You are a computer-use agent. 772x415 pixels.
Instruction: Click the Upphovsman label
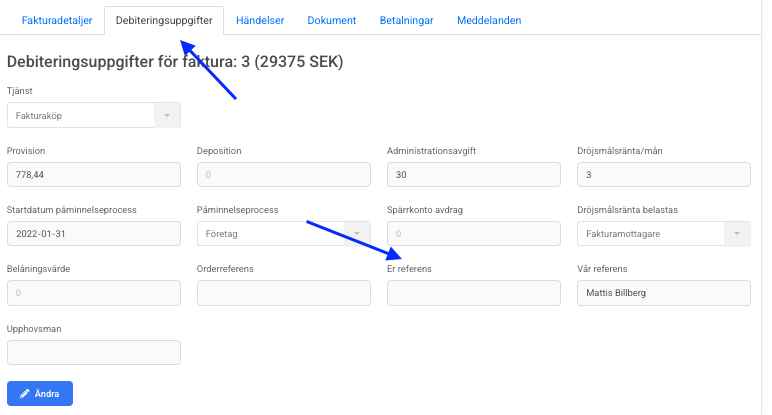click(34, 329)
